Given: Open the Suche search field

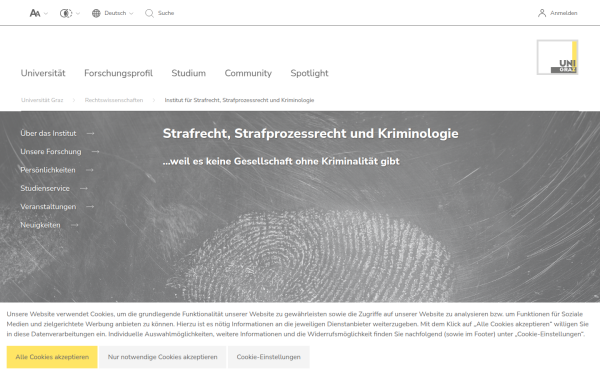Looking at the screenshot, I should [x=166, y=13].
